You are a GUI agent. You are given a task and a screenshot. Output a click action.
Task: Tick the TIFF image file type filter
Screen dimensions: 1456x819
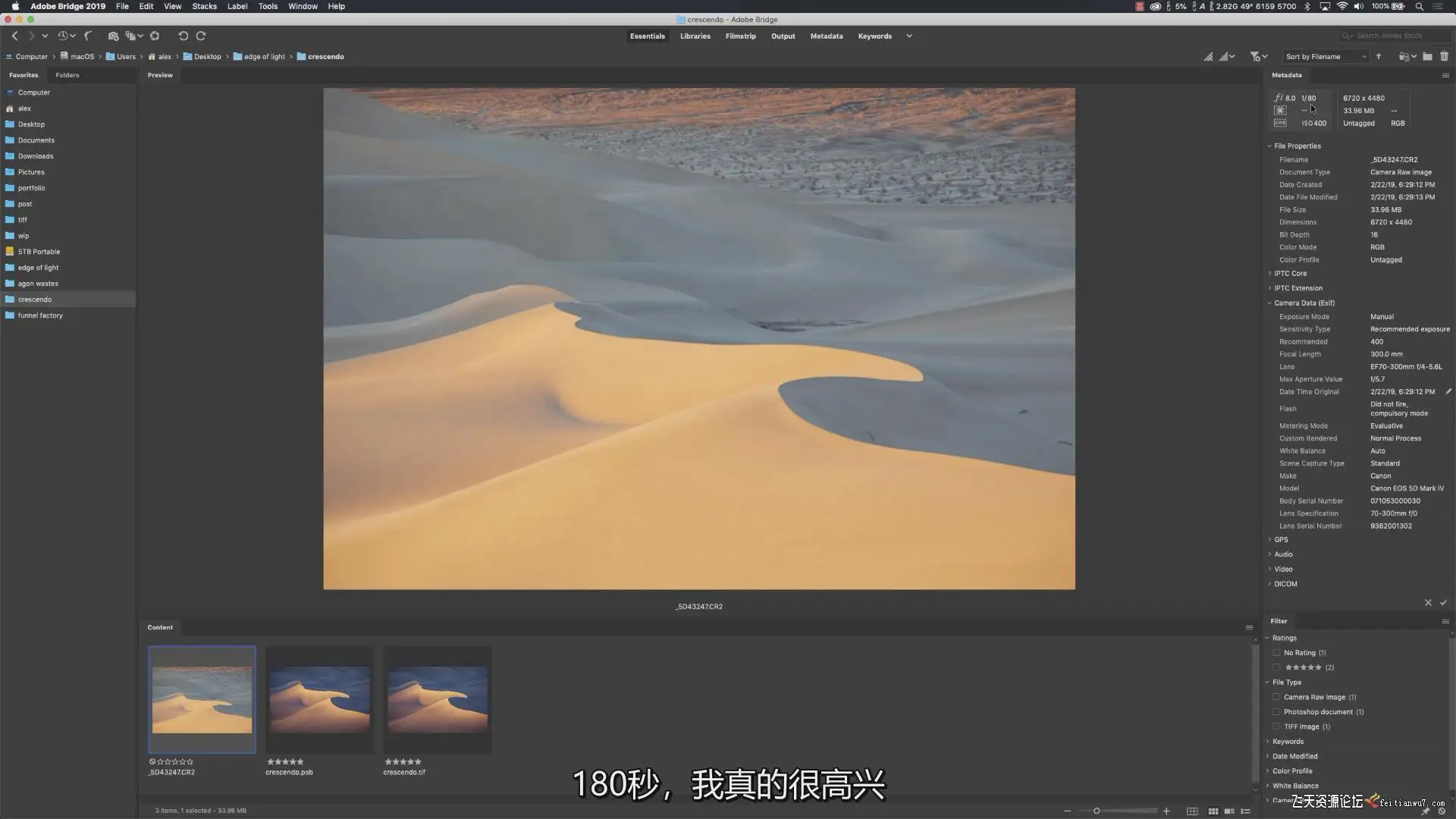point(1276,726)
